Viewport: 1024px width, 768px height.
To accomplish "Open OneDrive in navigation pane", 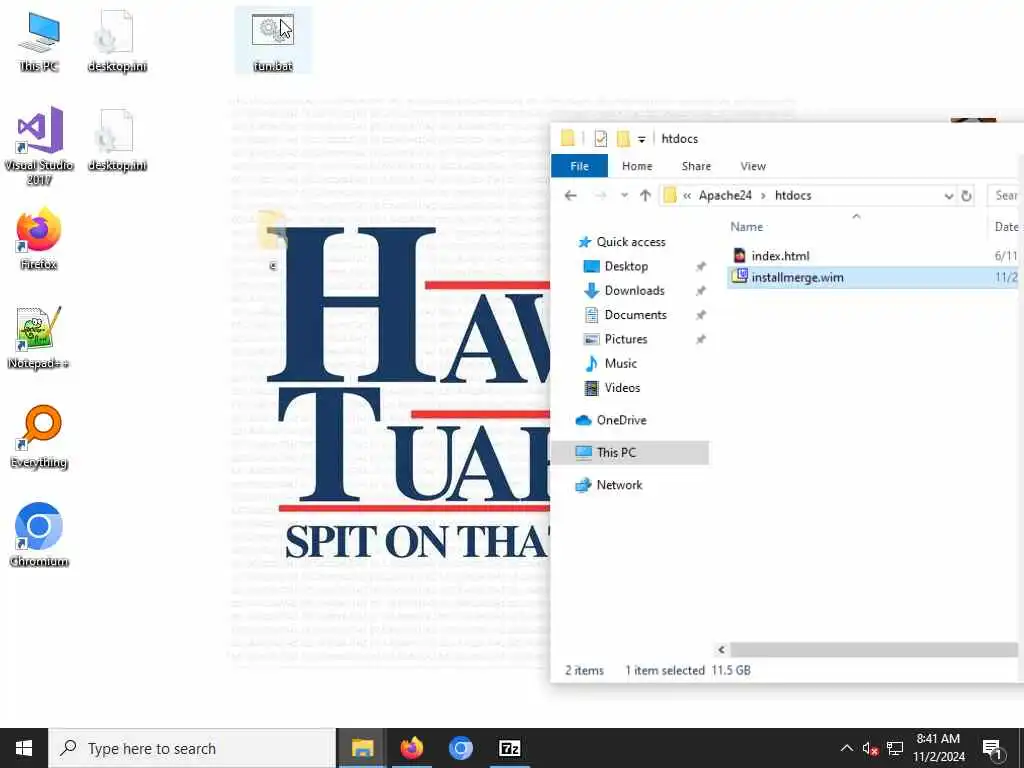I will (x=611, y=420).
